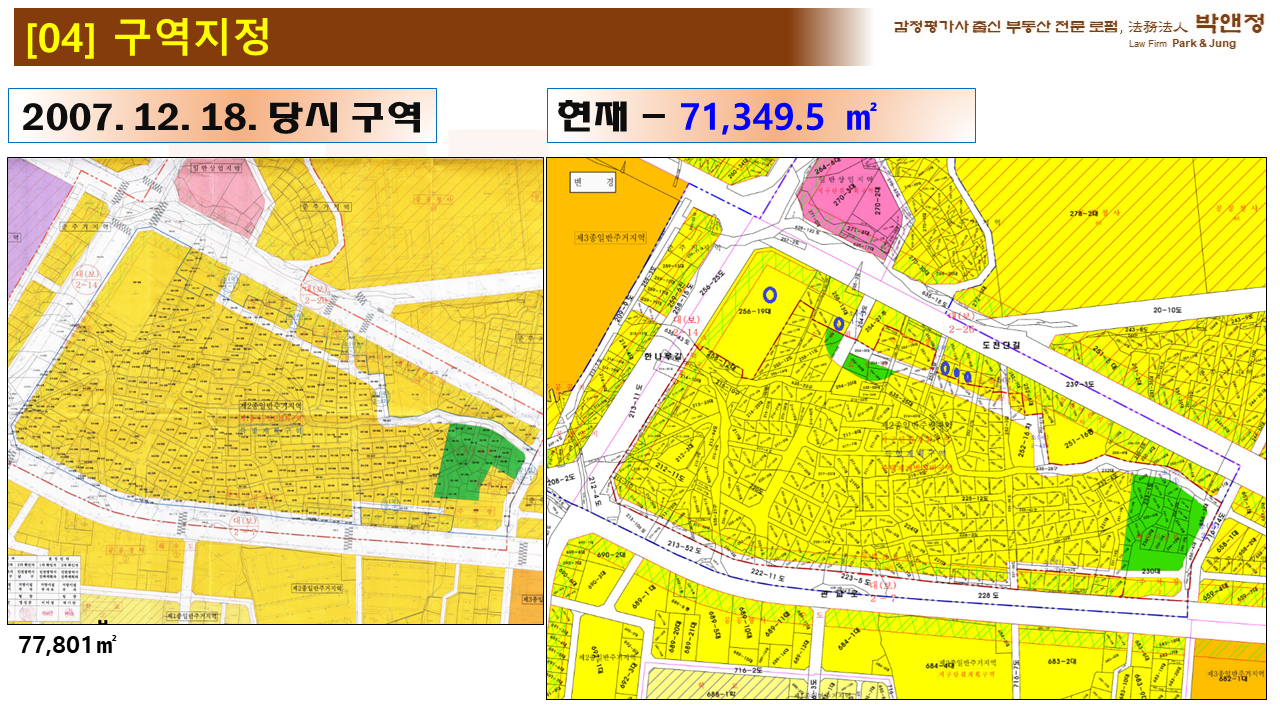Click the 239-3도 road label on current map

[x=1081, y=383]
